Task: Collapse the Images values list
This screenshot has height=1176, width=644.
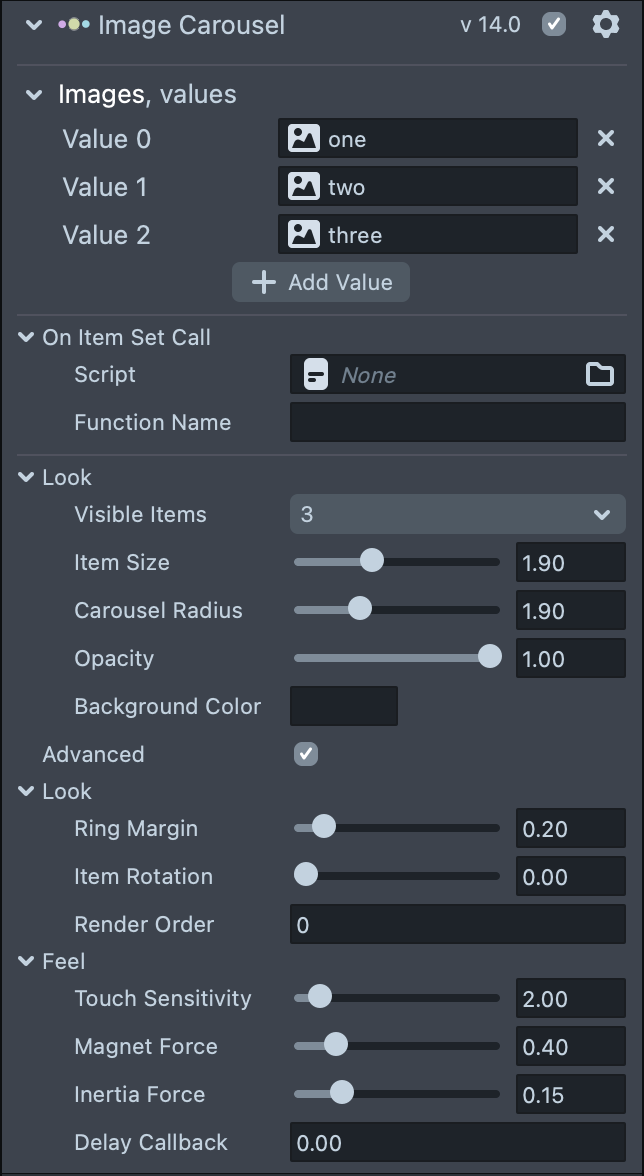Action: tap(35, 95)
